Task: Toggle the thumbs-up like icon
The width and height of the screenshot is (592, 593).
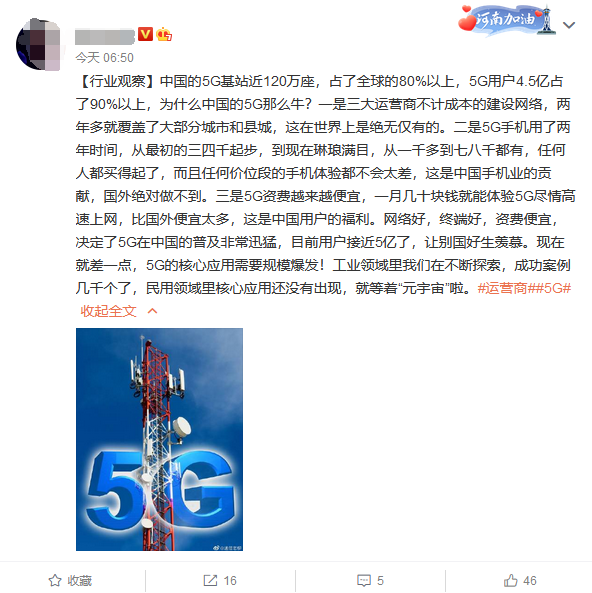Action: coord(511,580)
